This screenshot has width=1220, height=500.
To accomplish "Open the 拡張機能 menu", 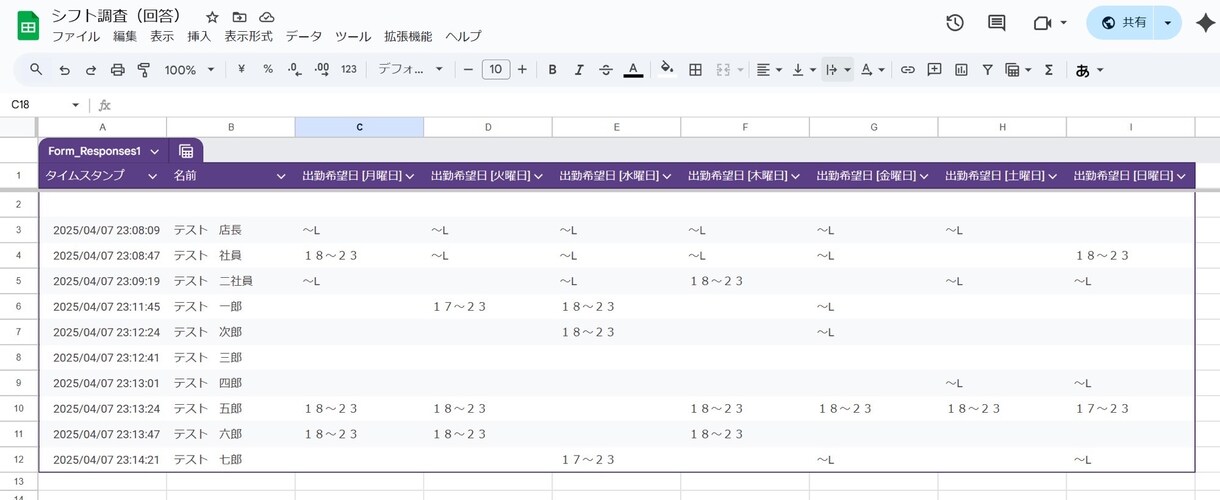I will pos(408,36).
